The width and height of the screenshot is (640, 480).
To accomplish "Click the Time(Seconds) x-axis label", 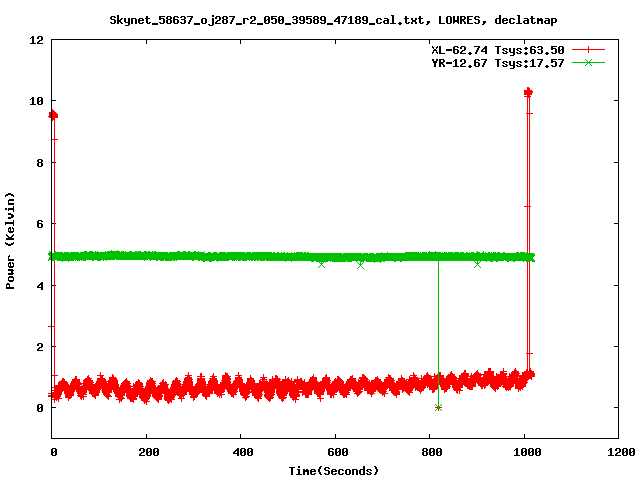I will coord(333,471).
